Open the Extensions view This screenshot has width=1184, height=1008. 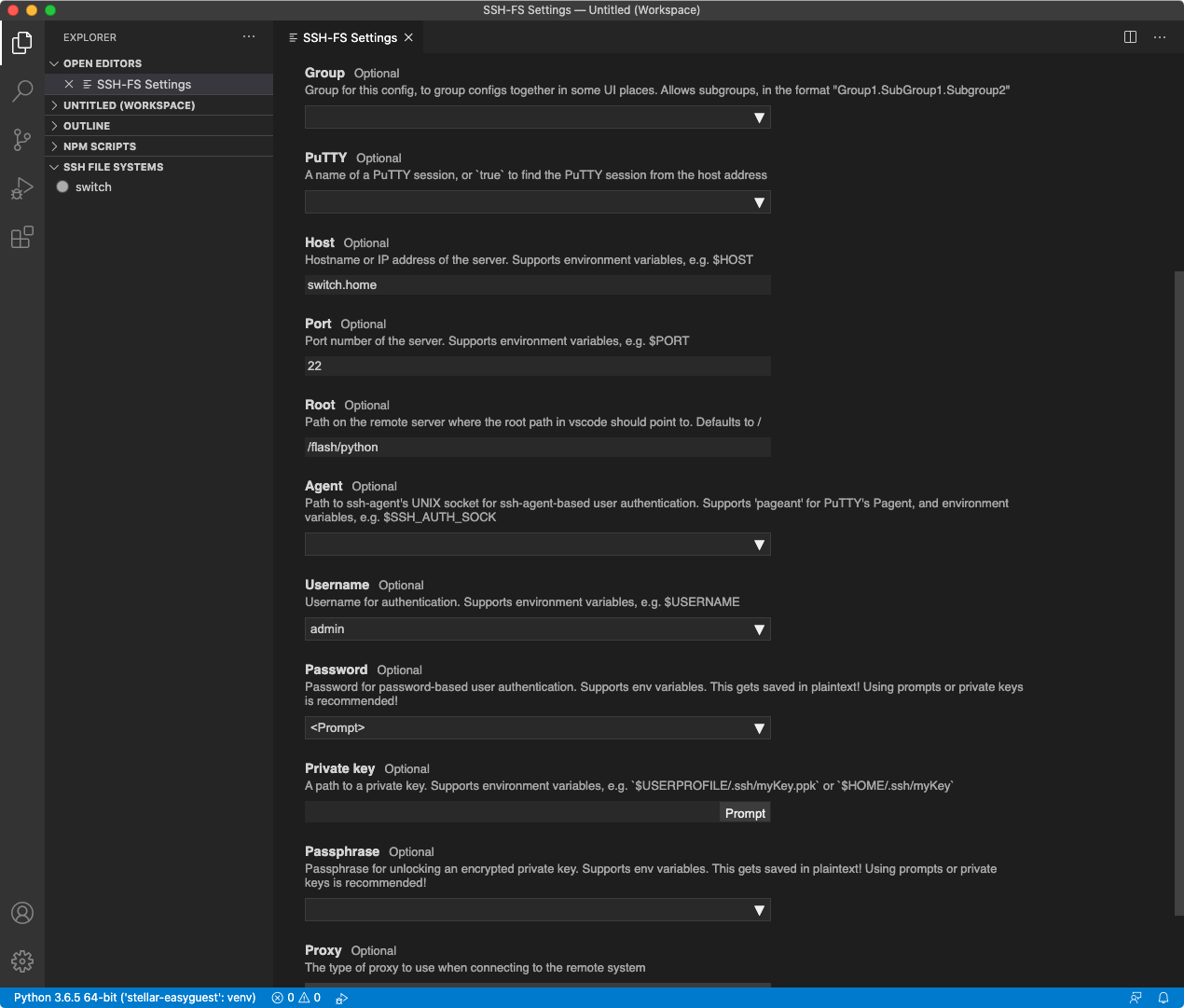click(22, 238)
